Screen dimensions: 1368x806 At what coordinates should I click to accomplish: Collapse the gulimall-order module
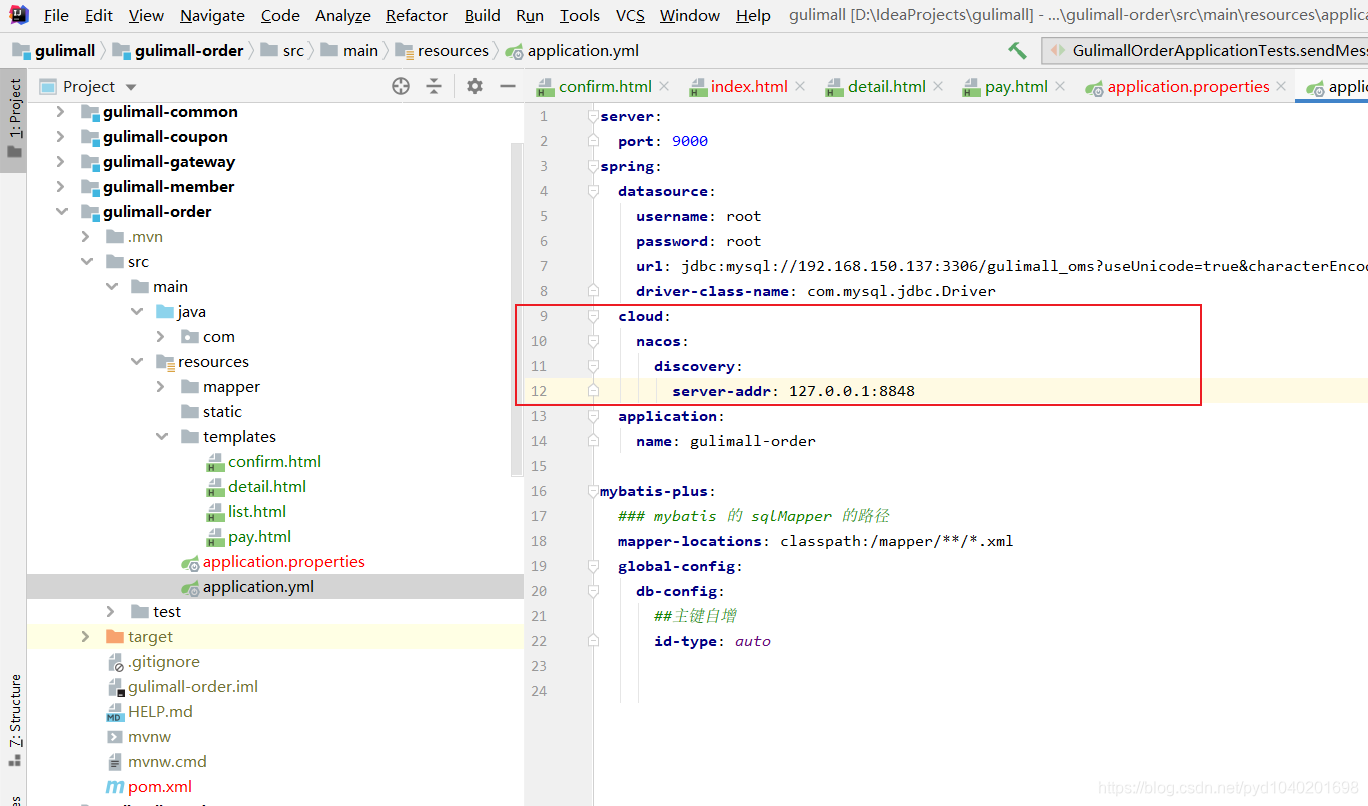click(61, 211)
